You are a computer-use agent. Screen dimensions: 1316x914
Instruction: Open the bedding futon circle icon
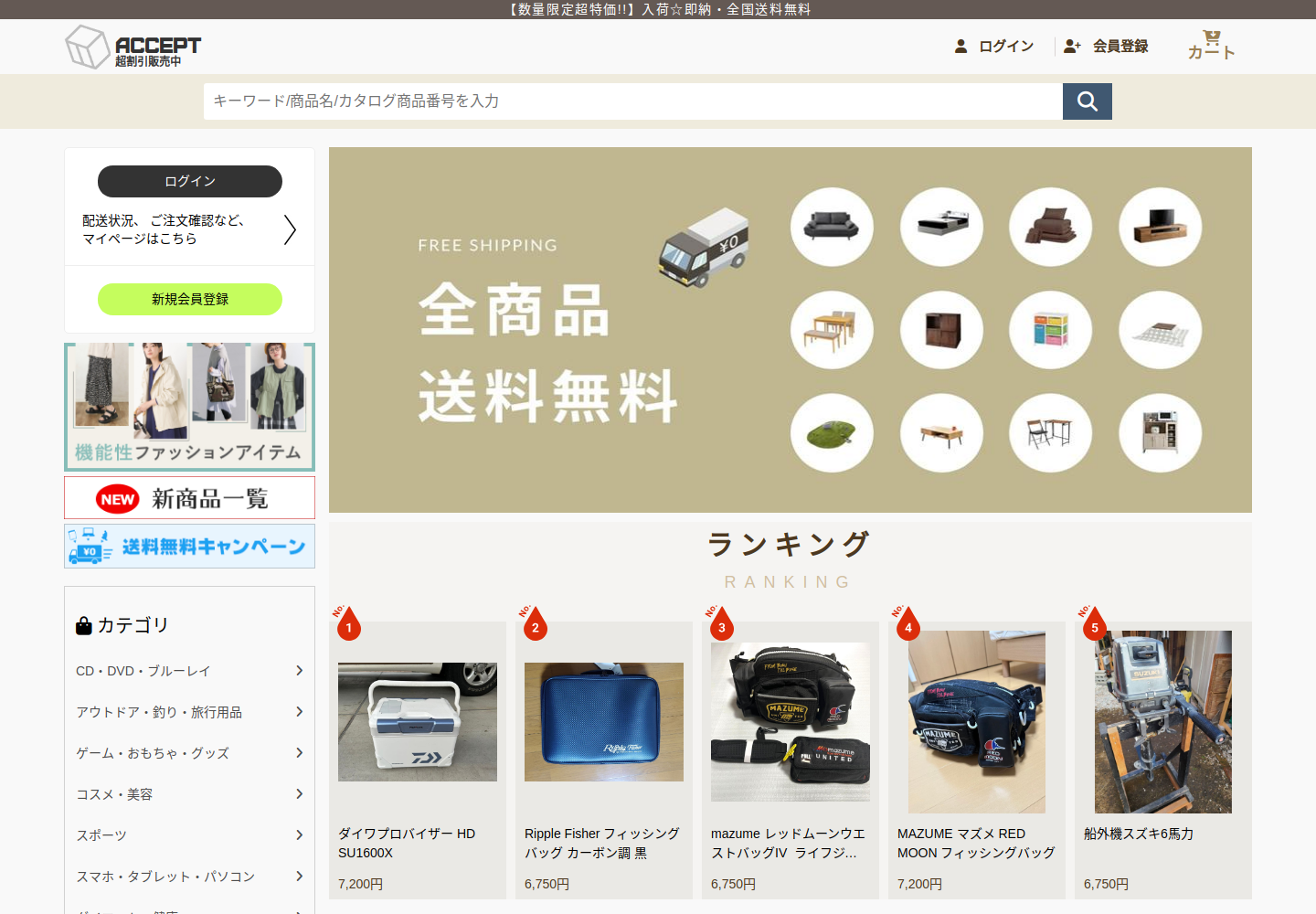click(1051, 227)
